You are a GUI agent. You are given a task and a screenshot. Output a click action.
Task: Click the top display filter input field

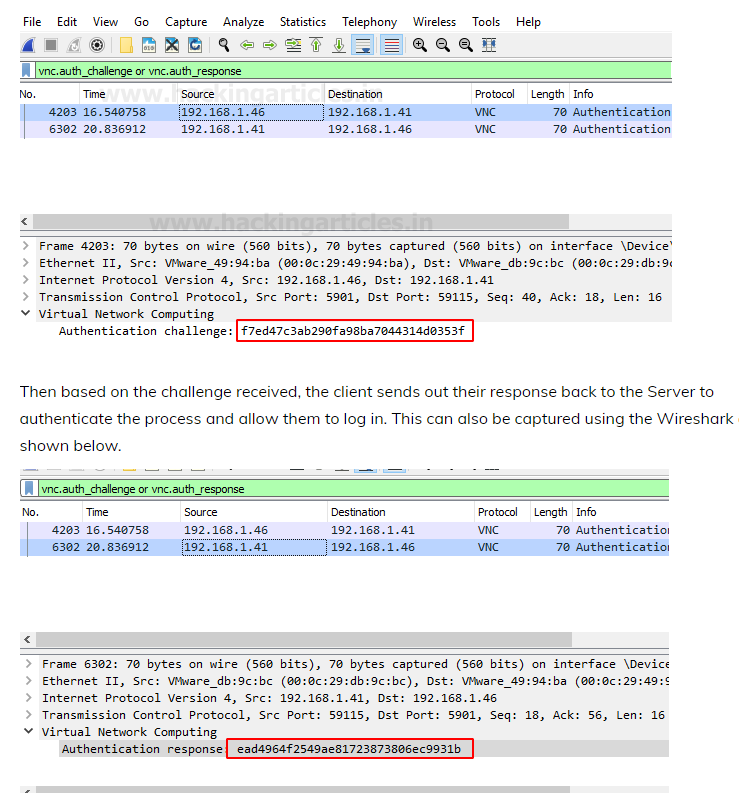(354, 71)
